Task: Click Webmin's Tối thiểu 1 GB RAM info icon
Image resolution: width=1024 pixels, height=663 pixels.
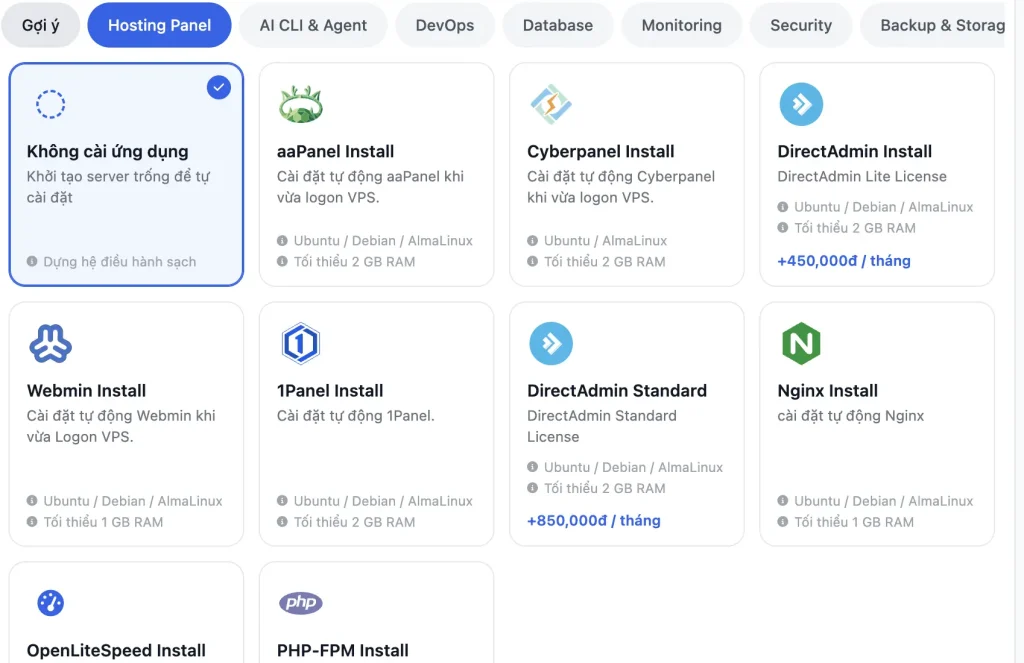Action: (32, 521)
